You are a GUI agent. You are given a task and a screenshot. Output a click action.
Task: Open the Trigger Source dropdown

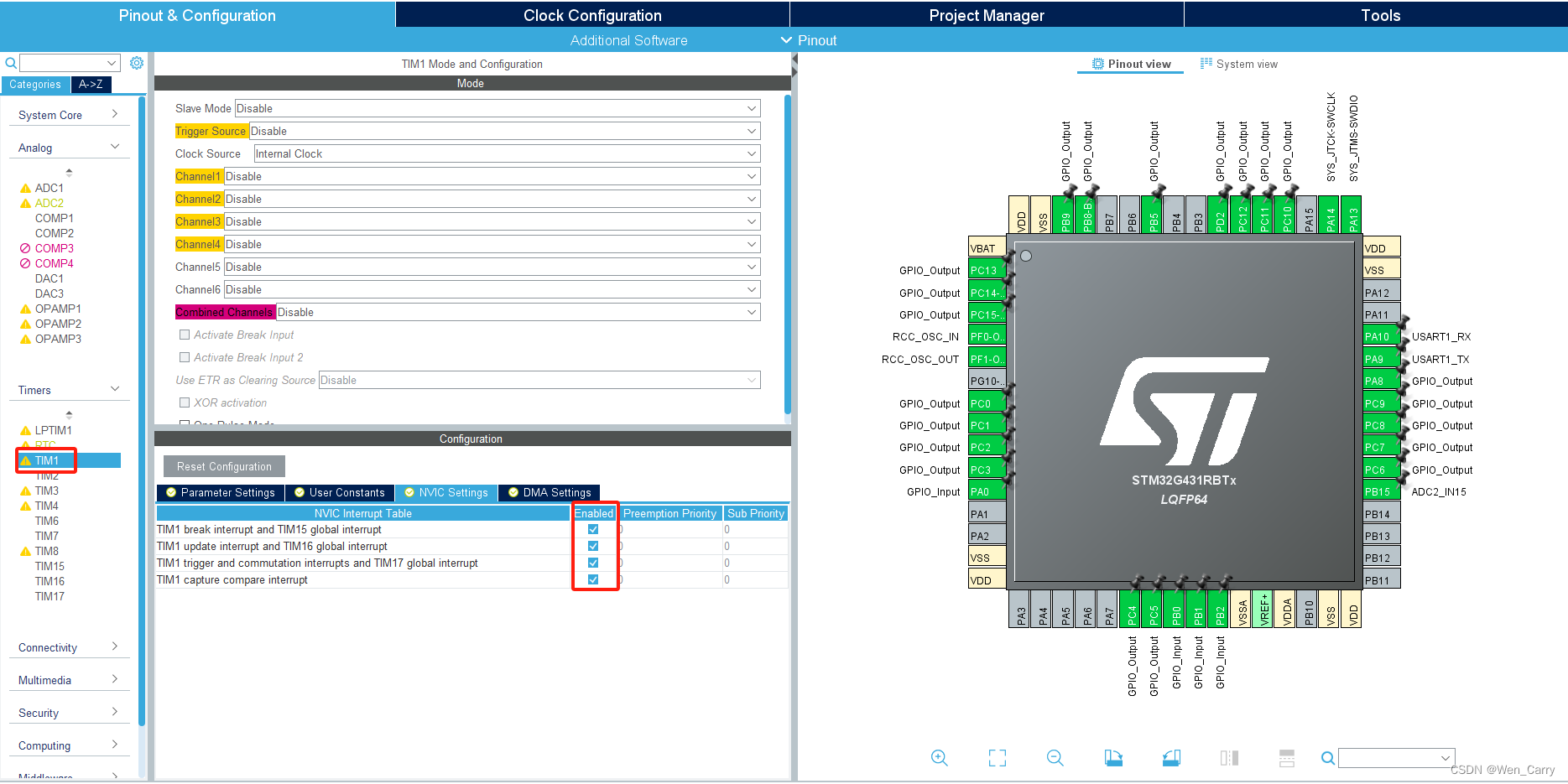(x=505, y=131)
